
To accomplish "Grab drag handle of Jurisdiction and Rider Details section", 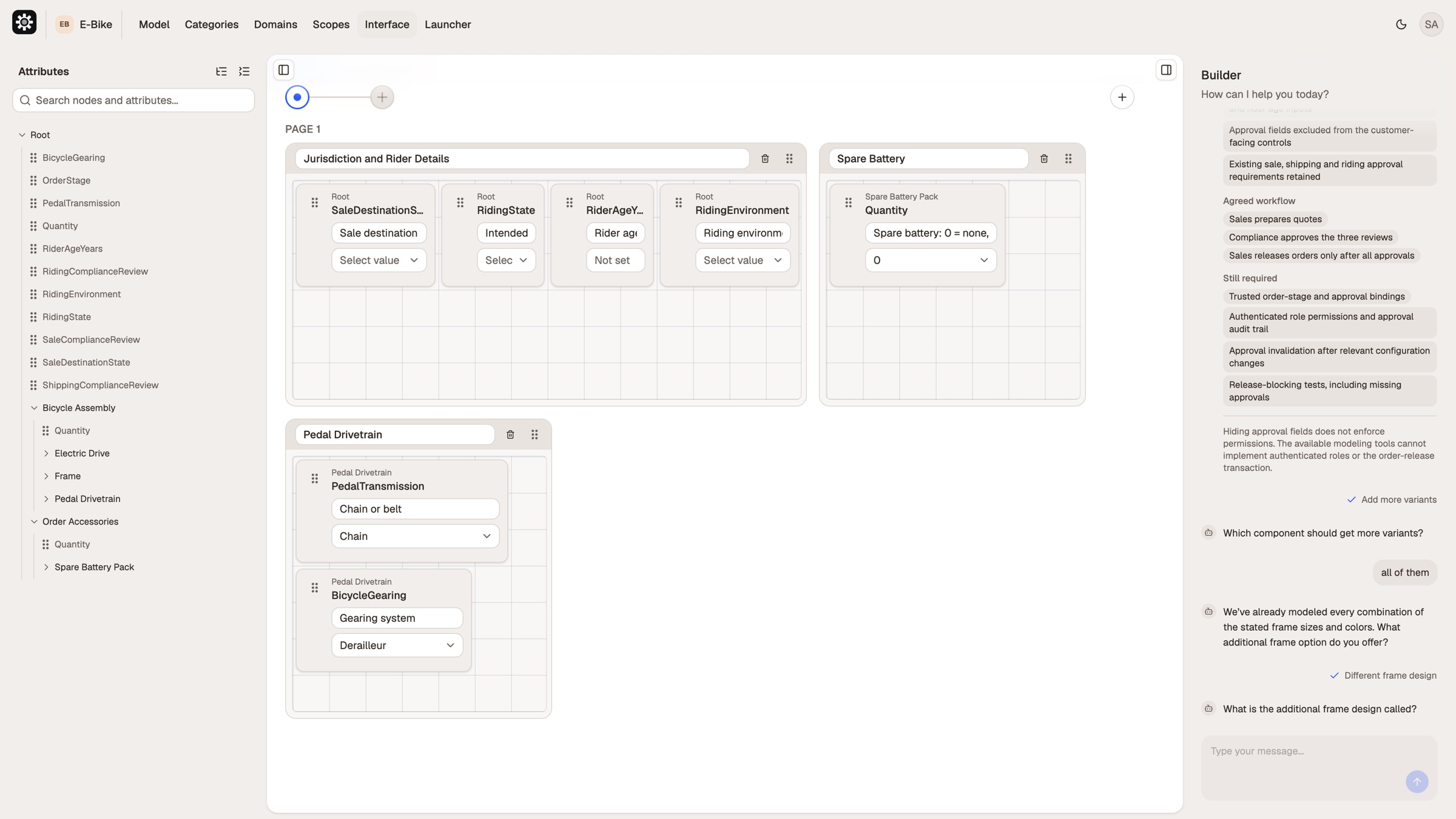I will [789, 159].
